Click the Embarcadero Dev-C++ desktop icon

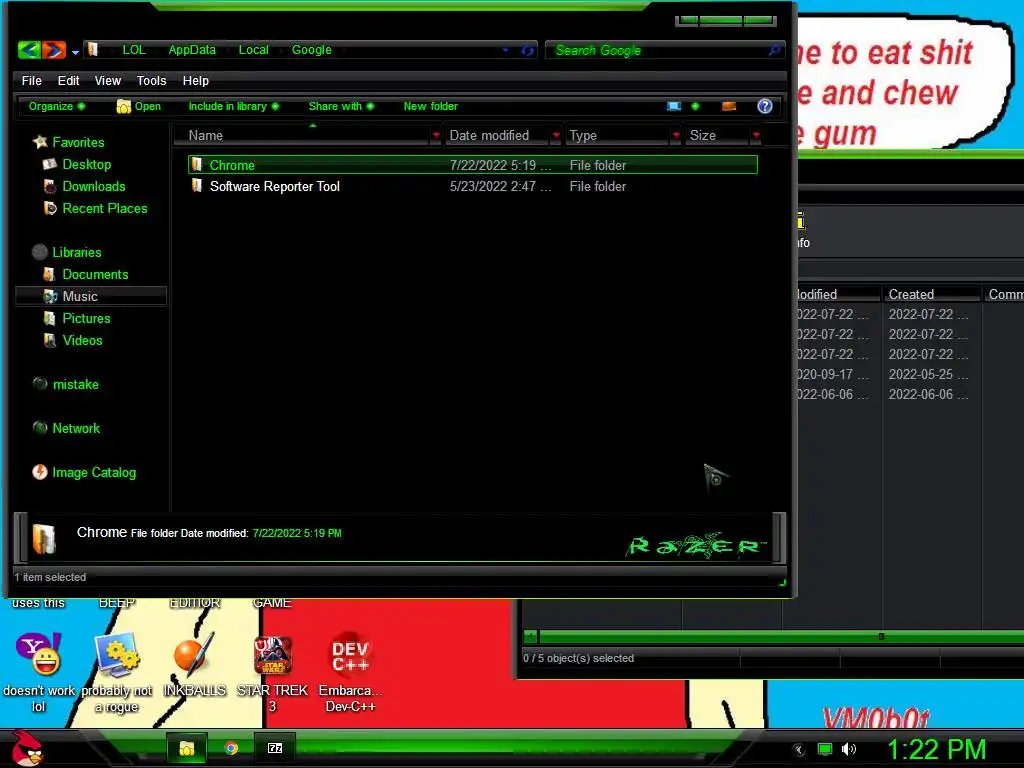pos(350,673)
